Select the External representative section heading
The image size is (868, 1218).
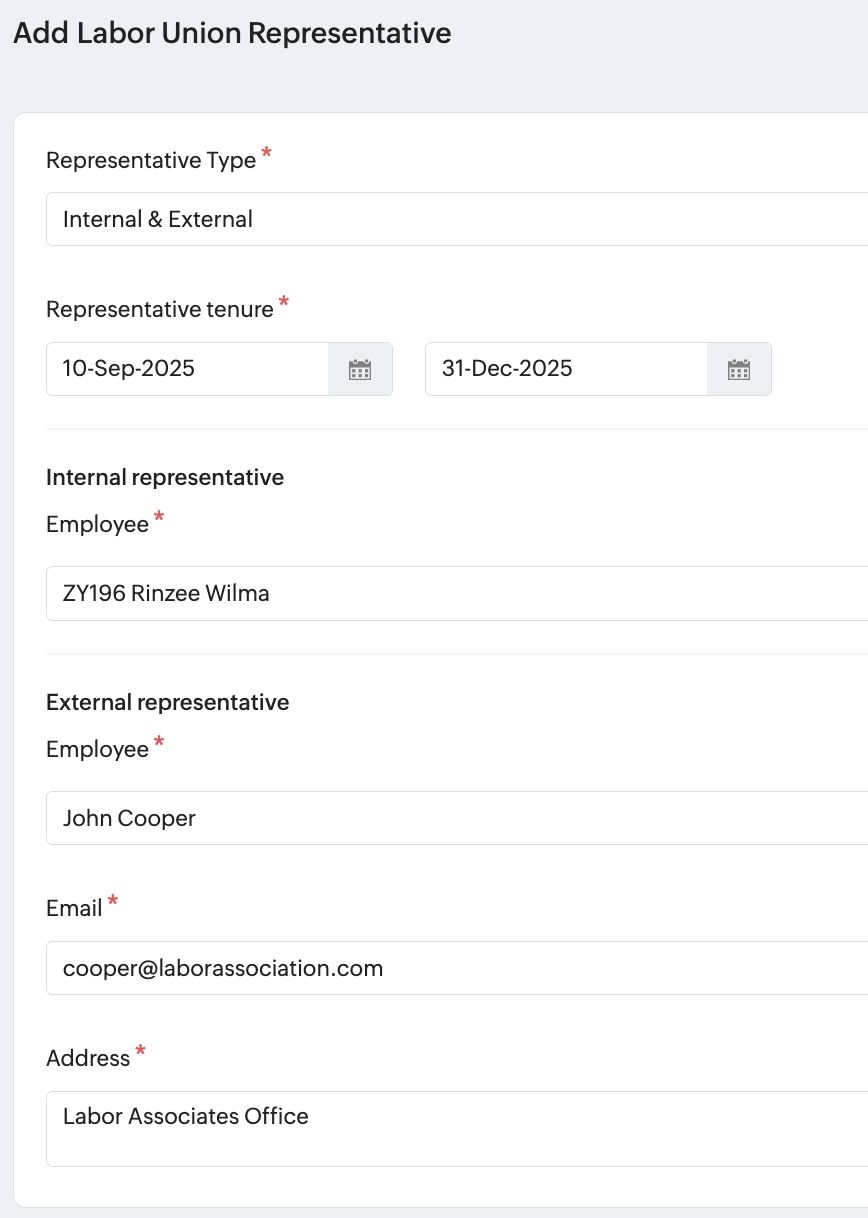[x=168, y=702]
